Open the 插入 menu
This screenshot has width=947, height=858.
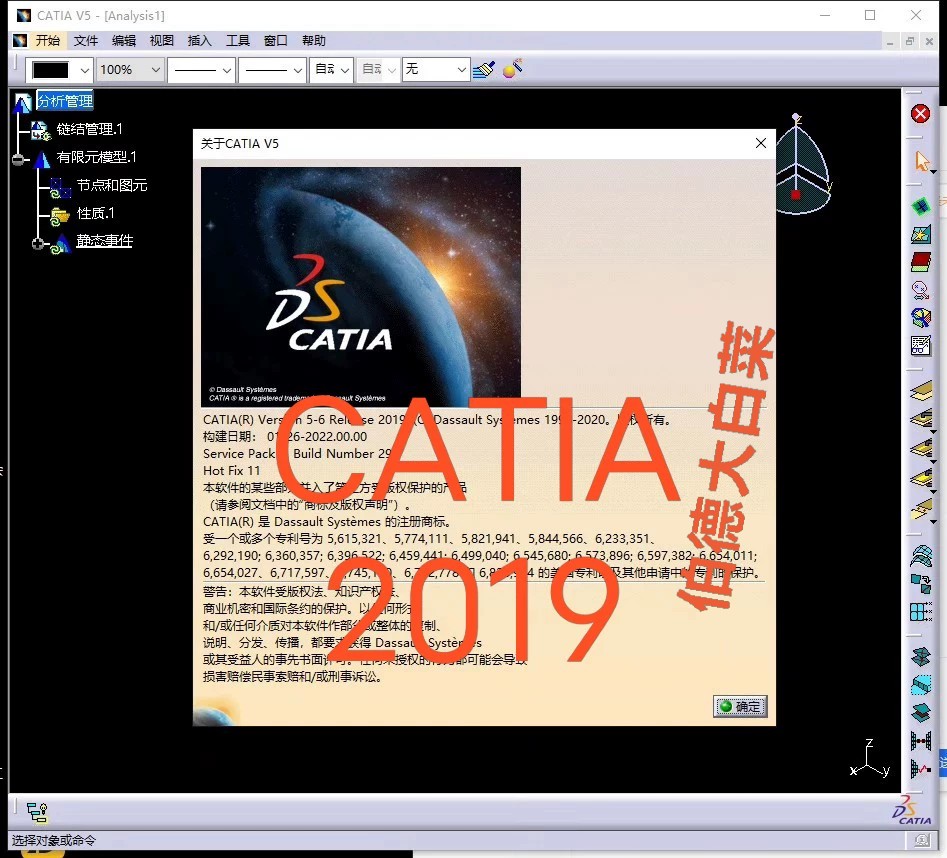[198, 40]
